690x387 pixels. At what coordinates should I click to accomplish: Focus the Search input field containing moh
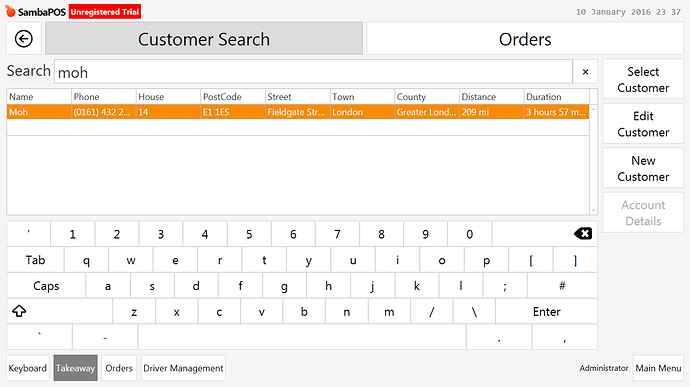click(x=313, y=72)
